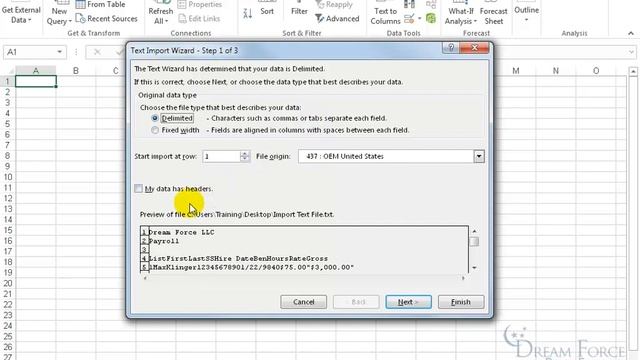Select the Delimited radio option
The width and height of the screenshot is (640, 360).
click(x=155, y=118)
